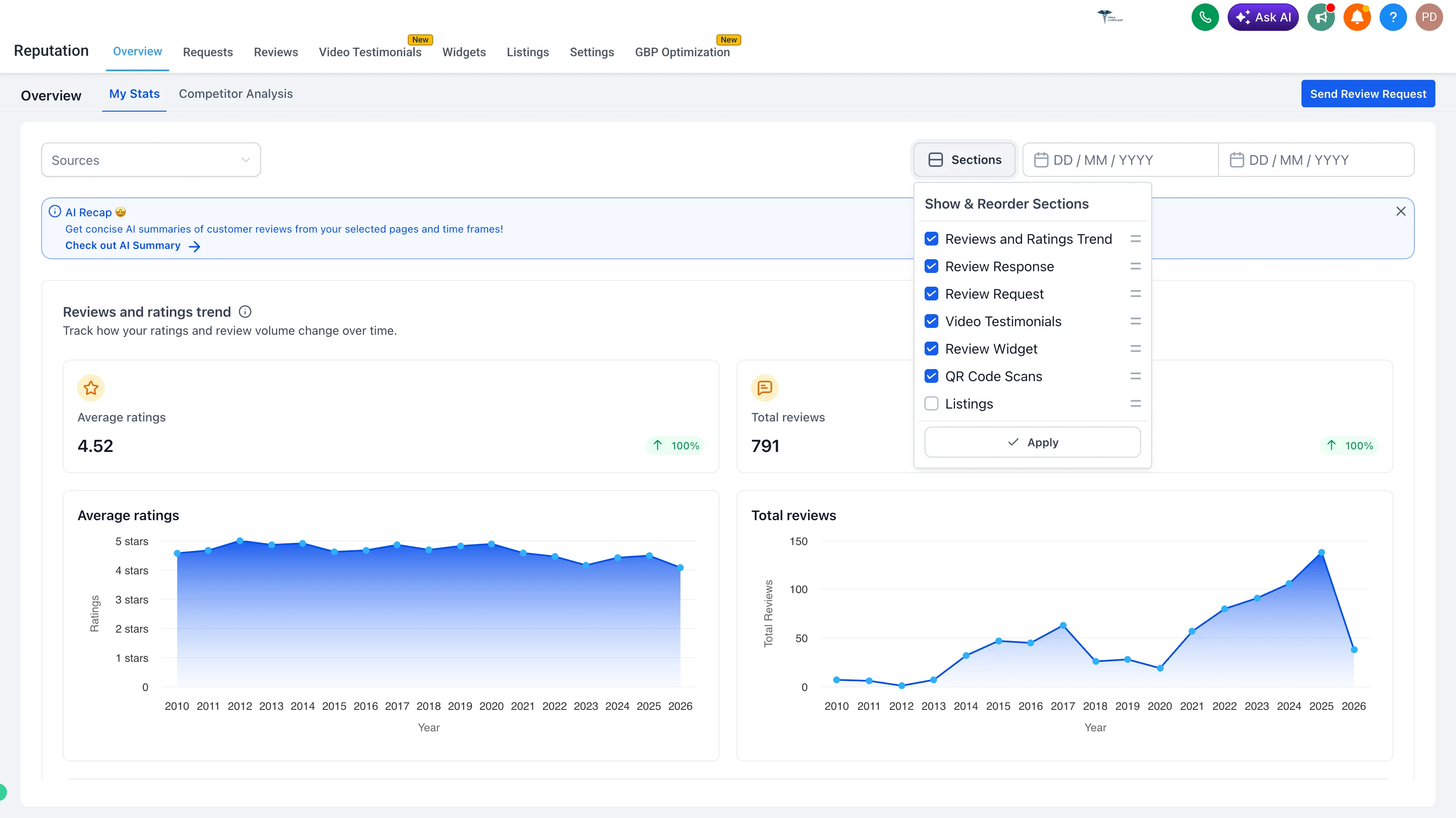The height and width of the screenshot is (818, 1456).
Task: Open the GBP Optimization menu item
Action: [683, 52]
